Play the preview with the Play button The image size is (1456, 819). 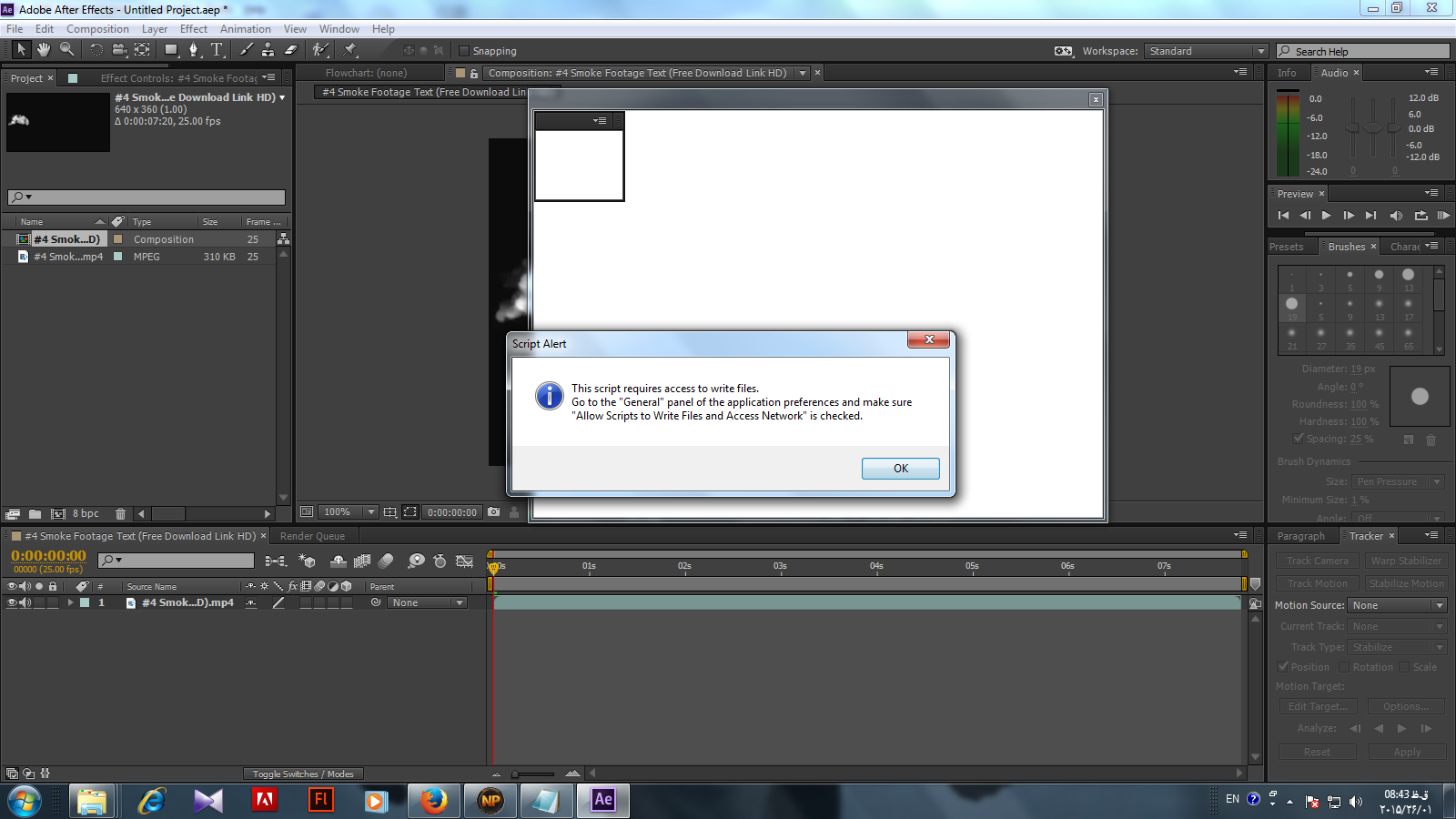click(x=1326, y=216)
